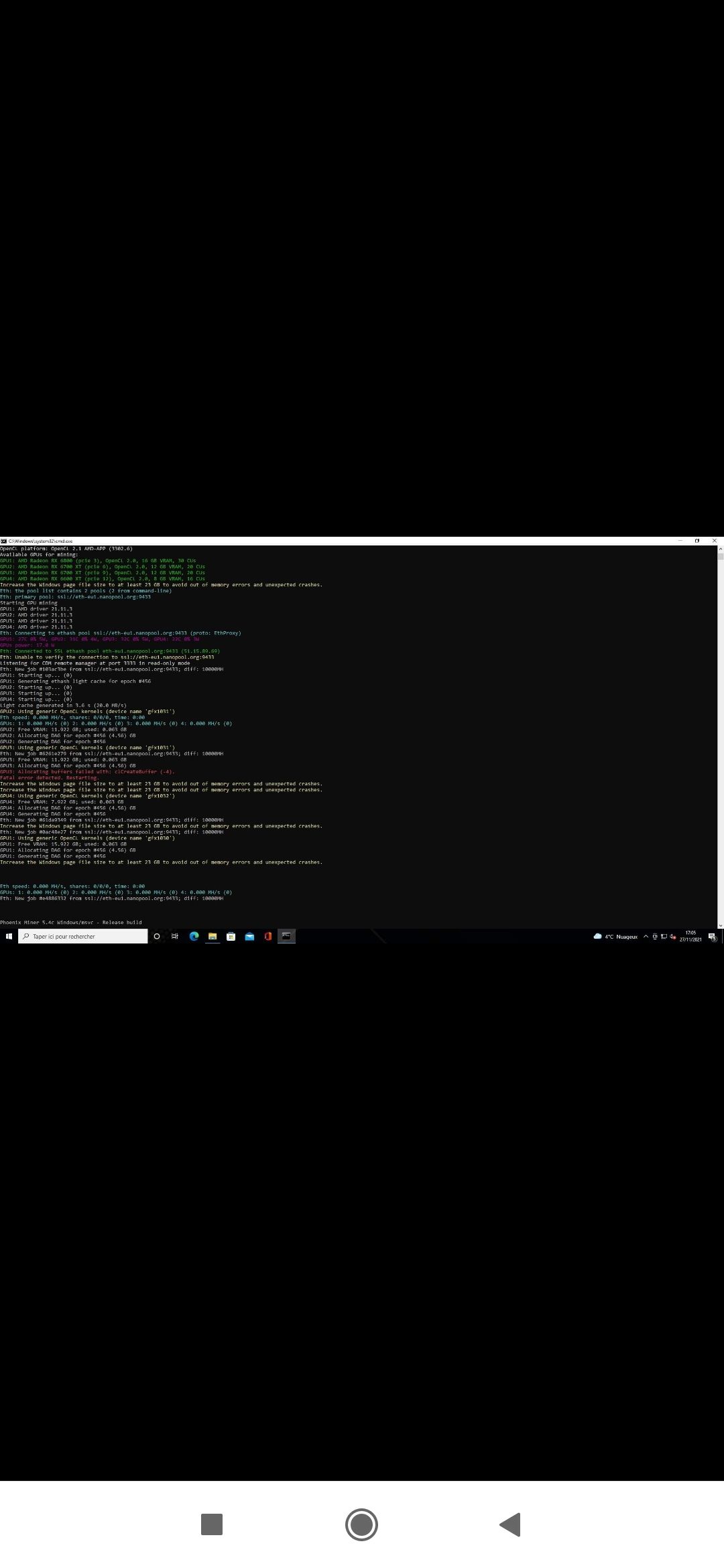The height and width of the screenshot is (1568, 724).
Task: Select the cmd.exe taskbar button
Action: tap(286, 936)
